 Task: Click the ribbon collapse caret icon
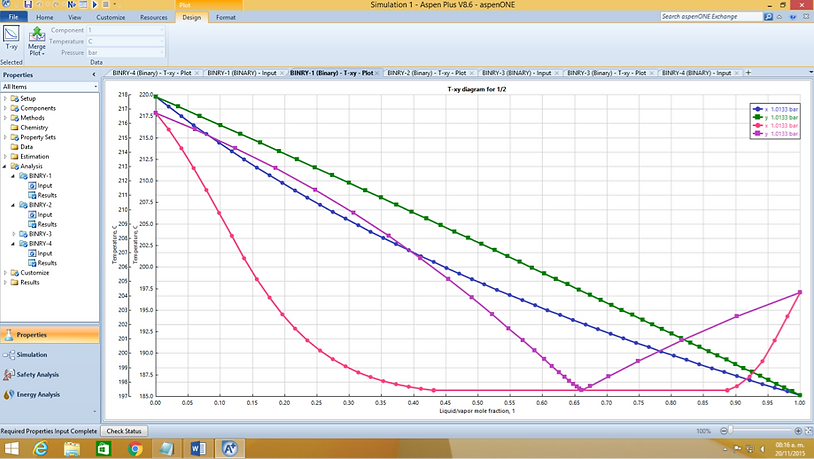(780, 17)
